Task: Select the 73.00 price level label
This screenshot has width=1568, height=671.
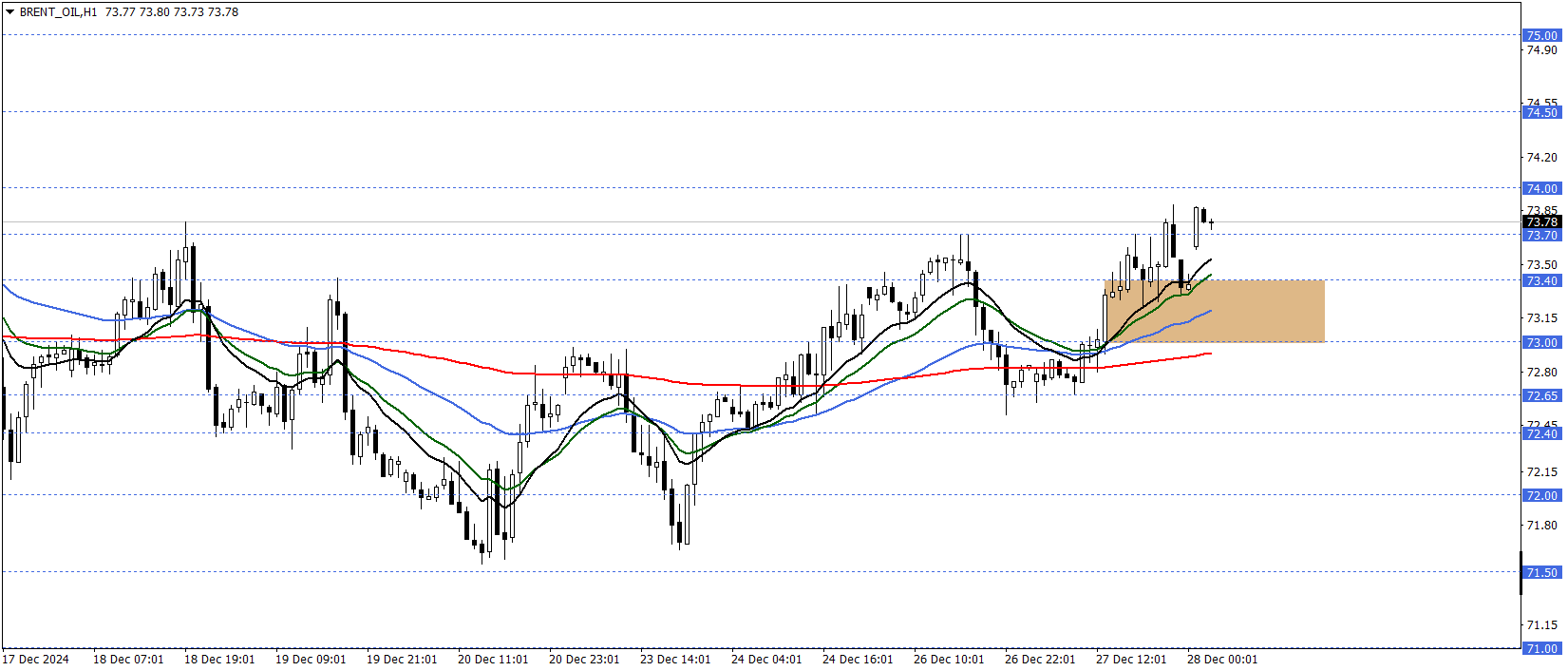Action: (1541, 342)
